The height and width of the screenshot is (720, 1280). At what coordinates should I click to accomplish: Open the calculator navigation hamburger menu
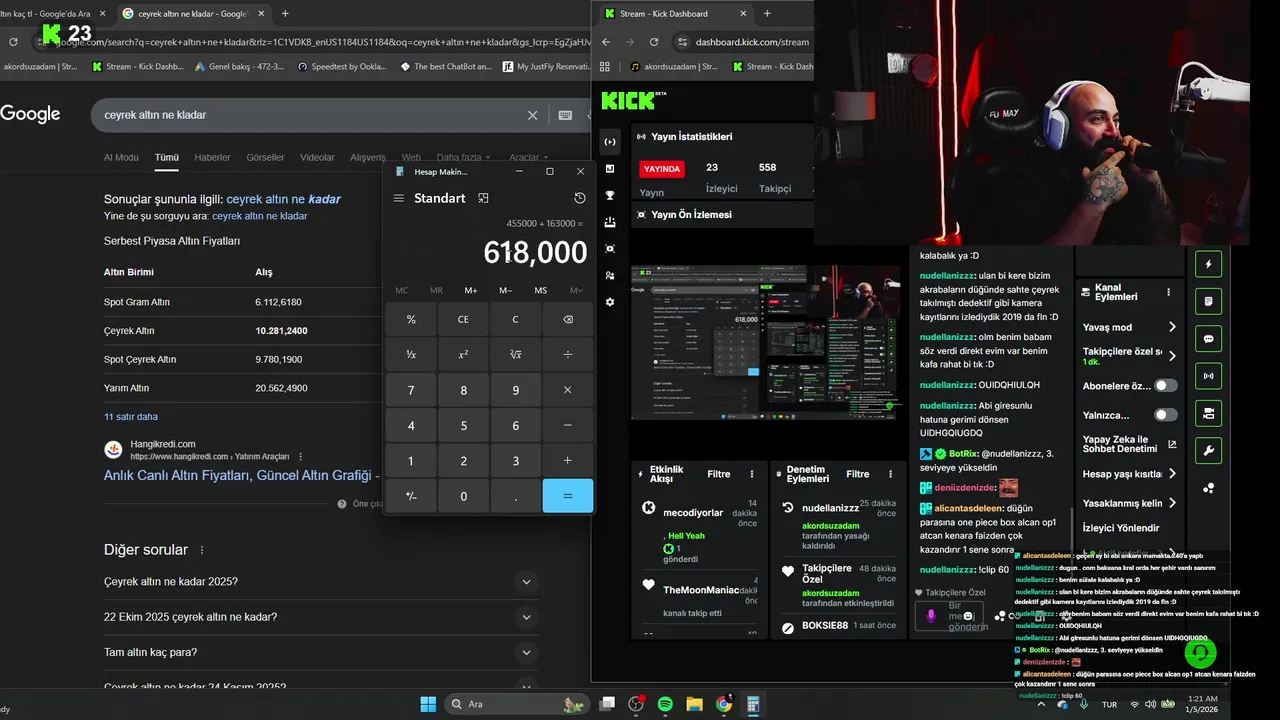398,198
